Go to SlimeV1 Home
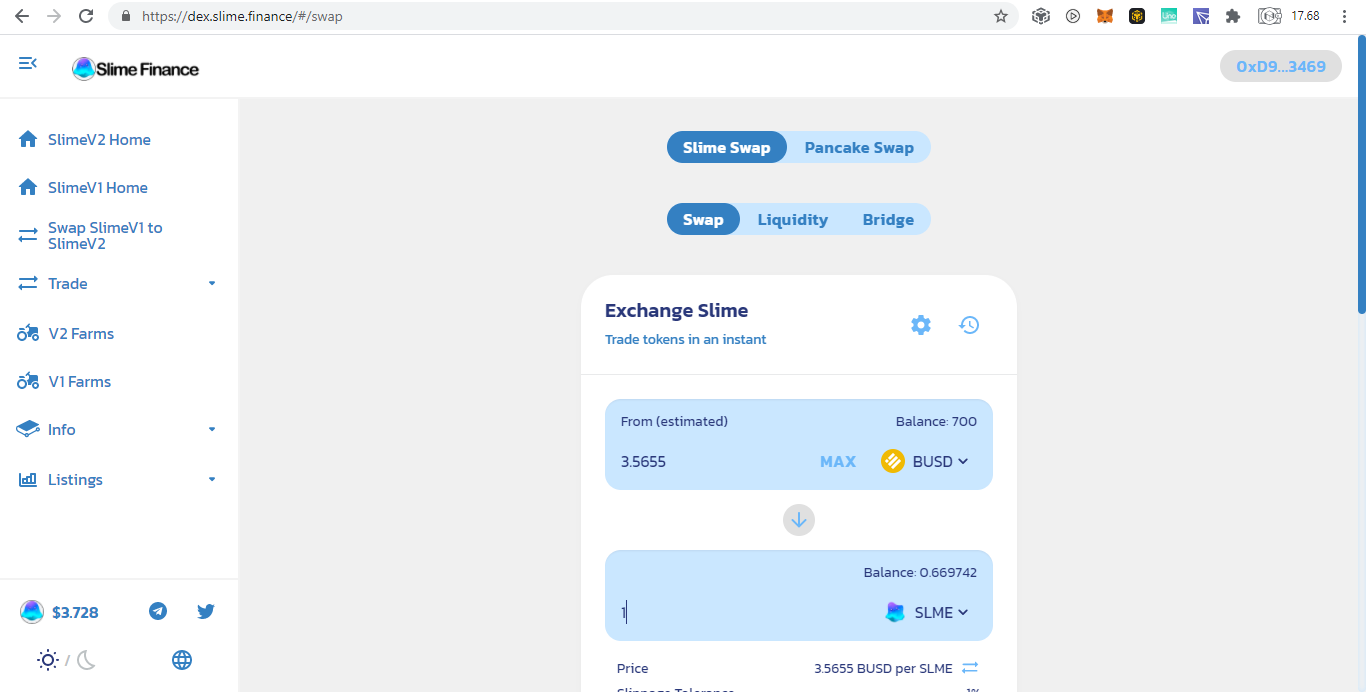This screenshot has width=1366, height=692. tap(98, 188)
